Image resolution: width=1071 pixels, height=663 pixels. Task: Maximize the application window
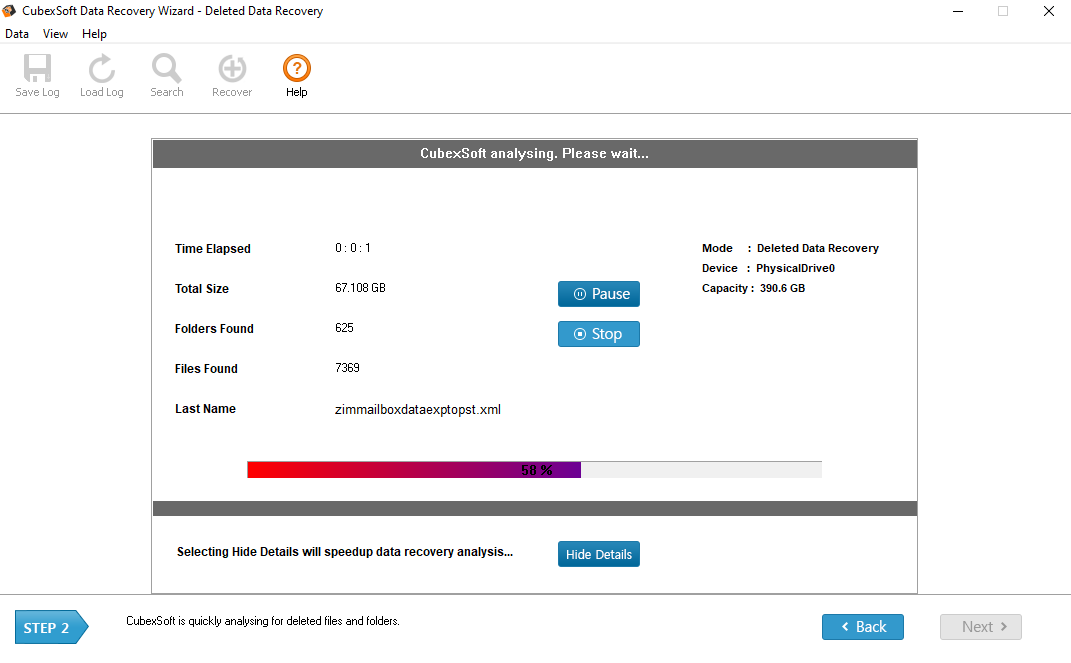coord(1002,12)
